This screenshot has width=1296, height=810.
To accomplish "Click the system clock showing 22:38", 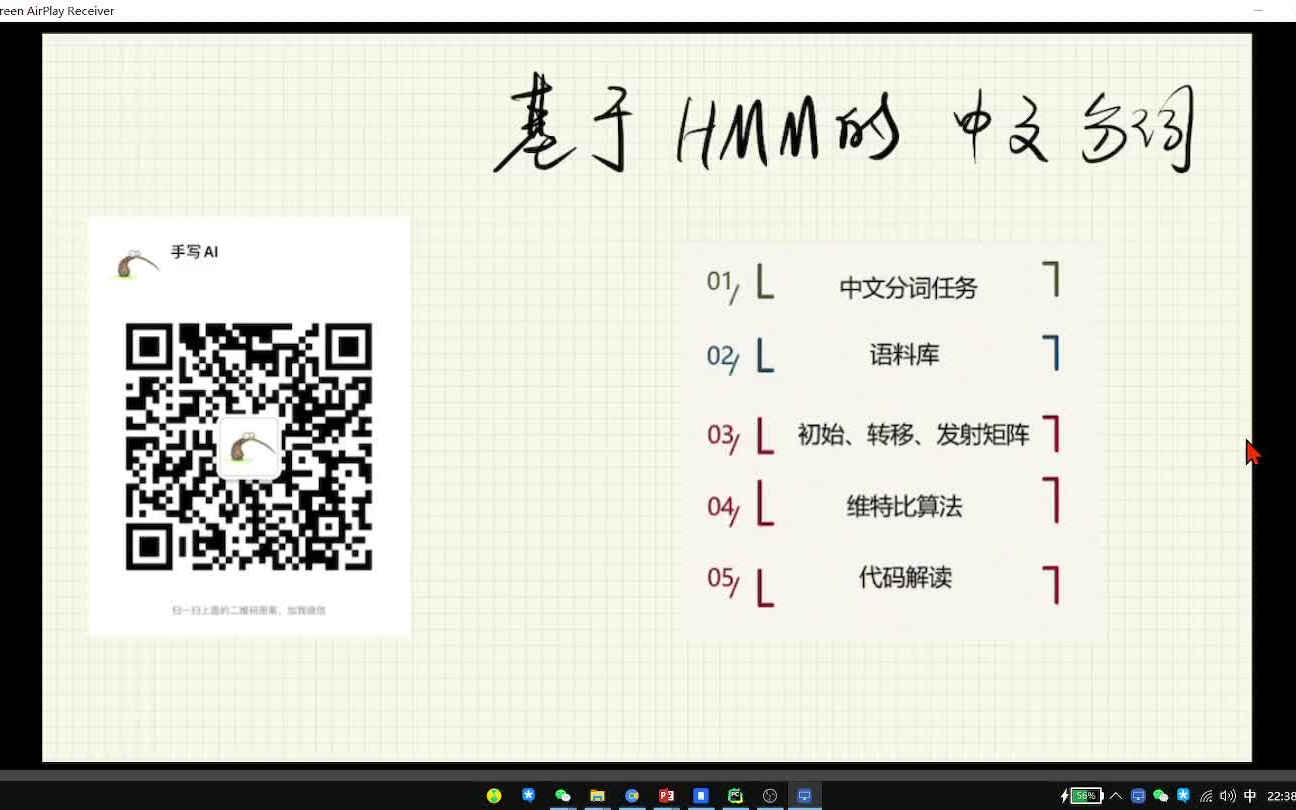I will pyautogui.click(x=1281, y=796).
